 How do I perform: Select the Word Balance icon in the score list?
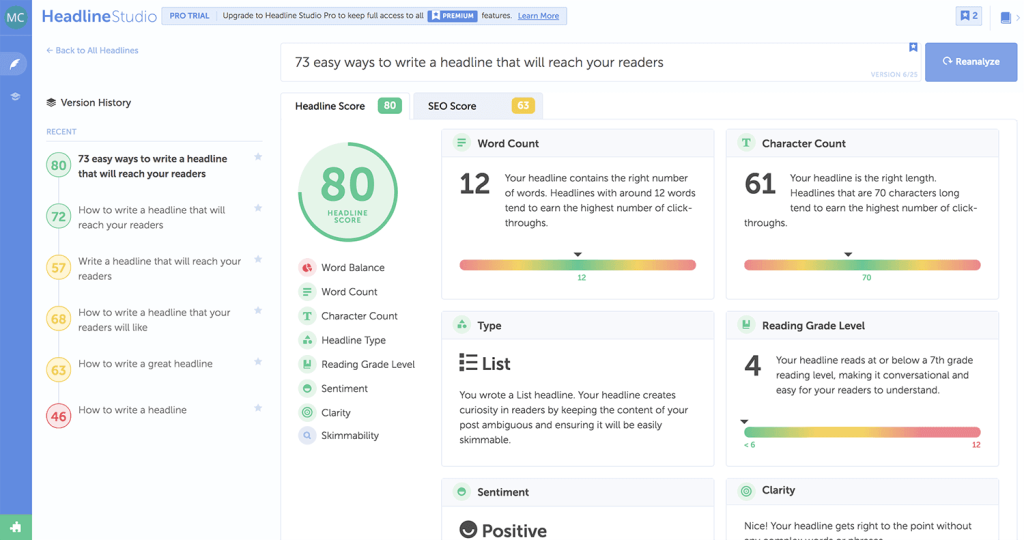pos(307,268)
